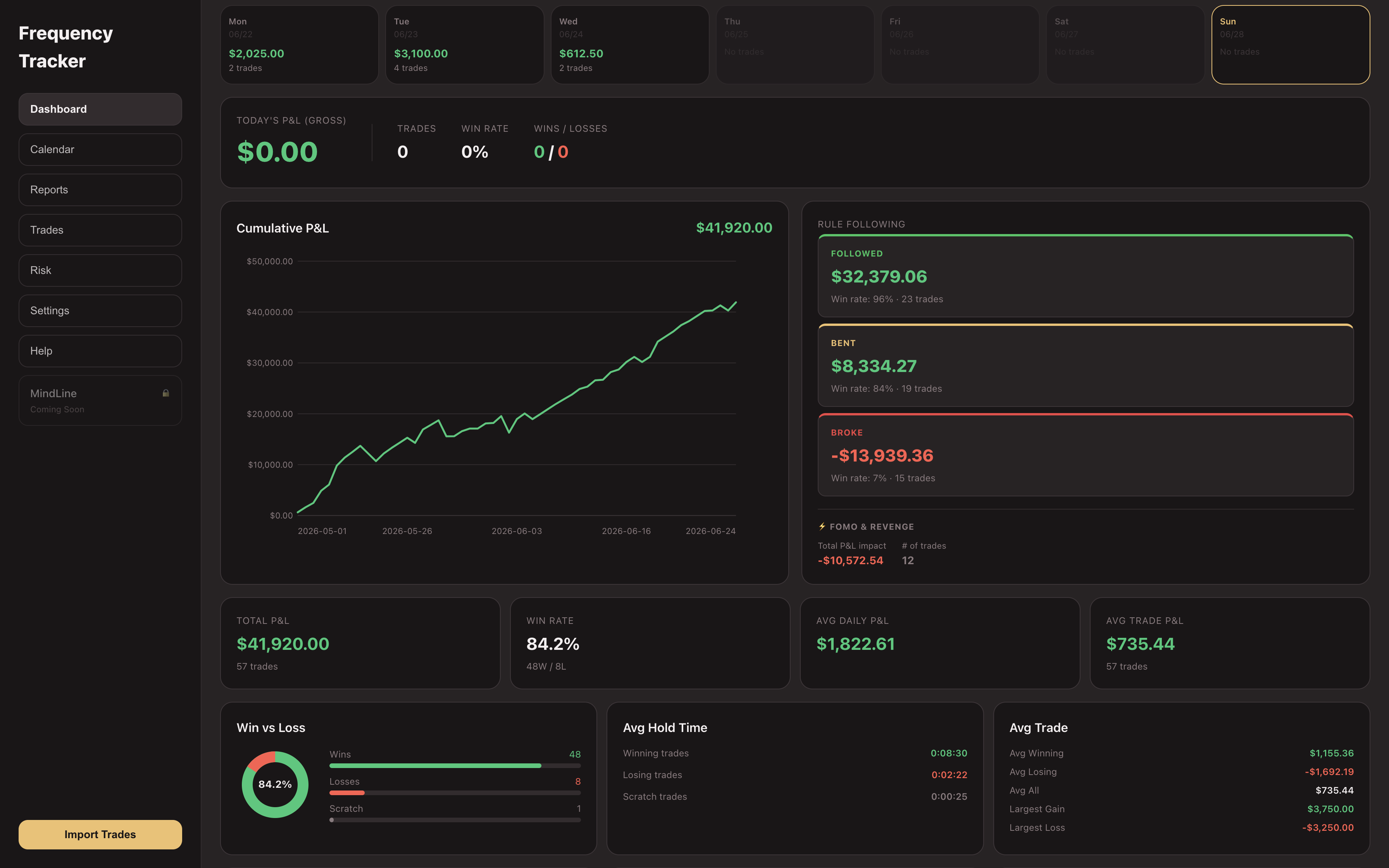Click the Winning trades hold time 0:08:30
Screen dimensions: 1389x868
click(949, 753)
